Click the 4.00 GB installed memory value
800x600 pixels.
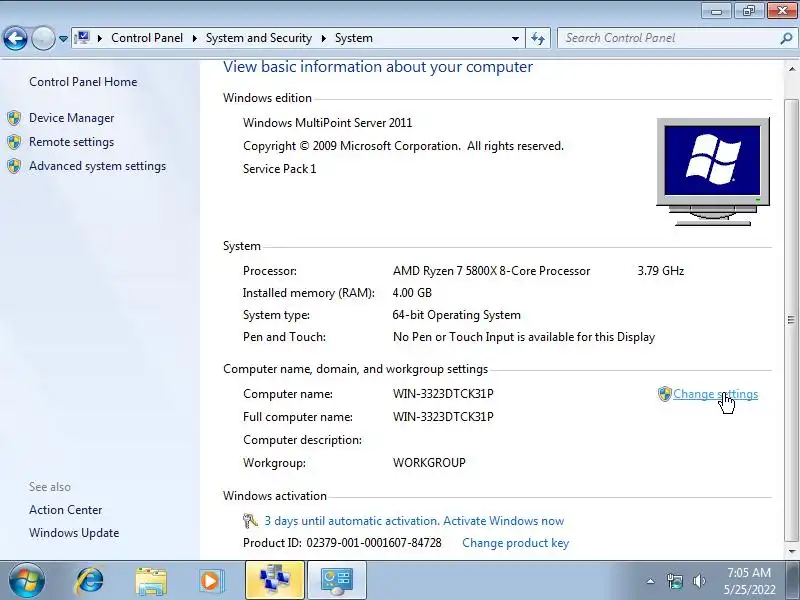click(x=412, y=293)
